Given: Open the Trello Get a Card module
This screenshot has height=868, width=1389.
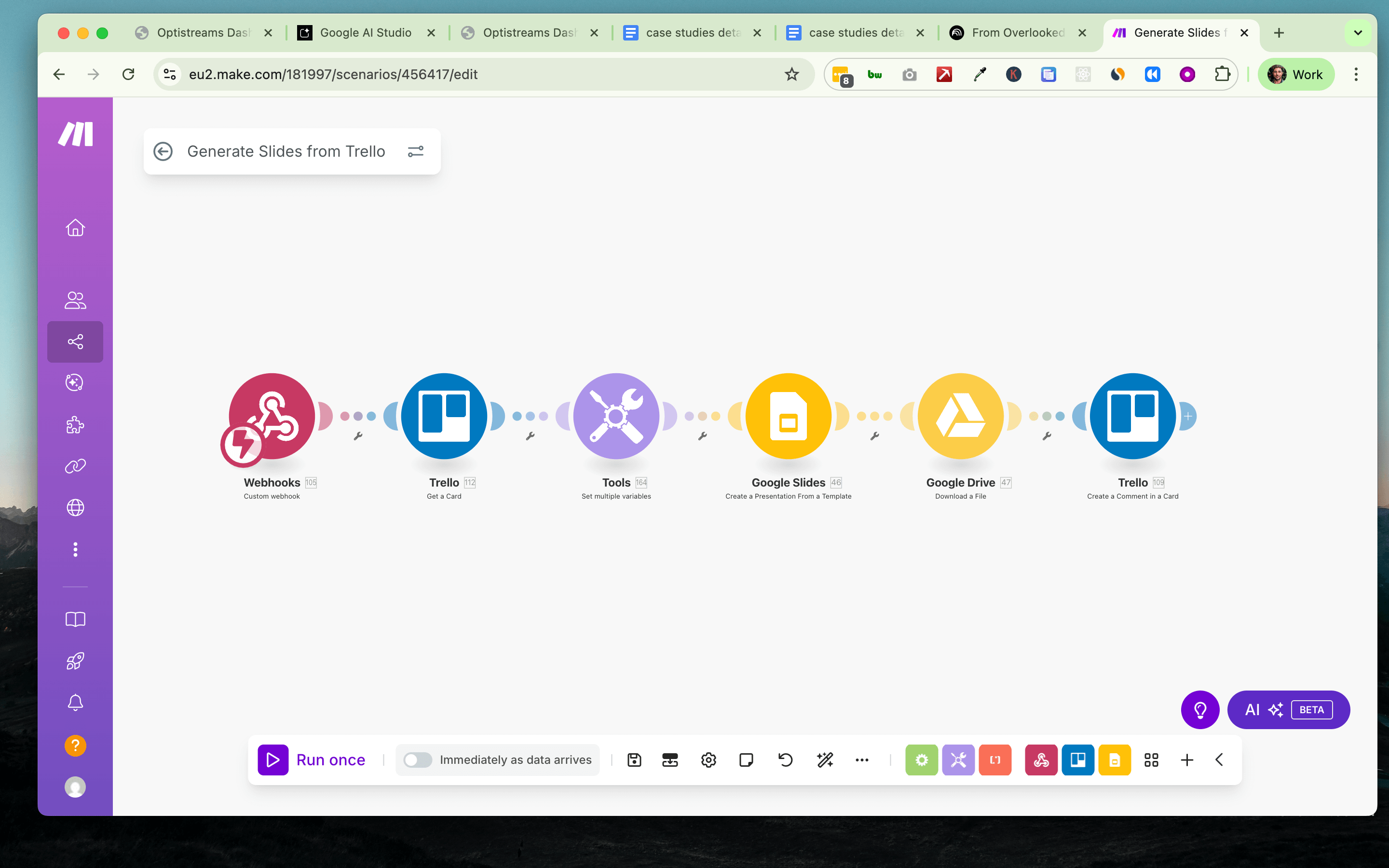Looking at the screenshot, I should [444, 416].
